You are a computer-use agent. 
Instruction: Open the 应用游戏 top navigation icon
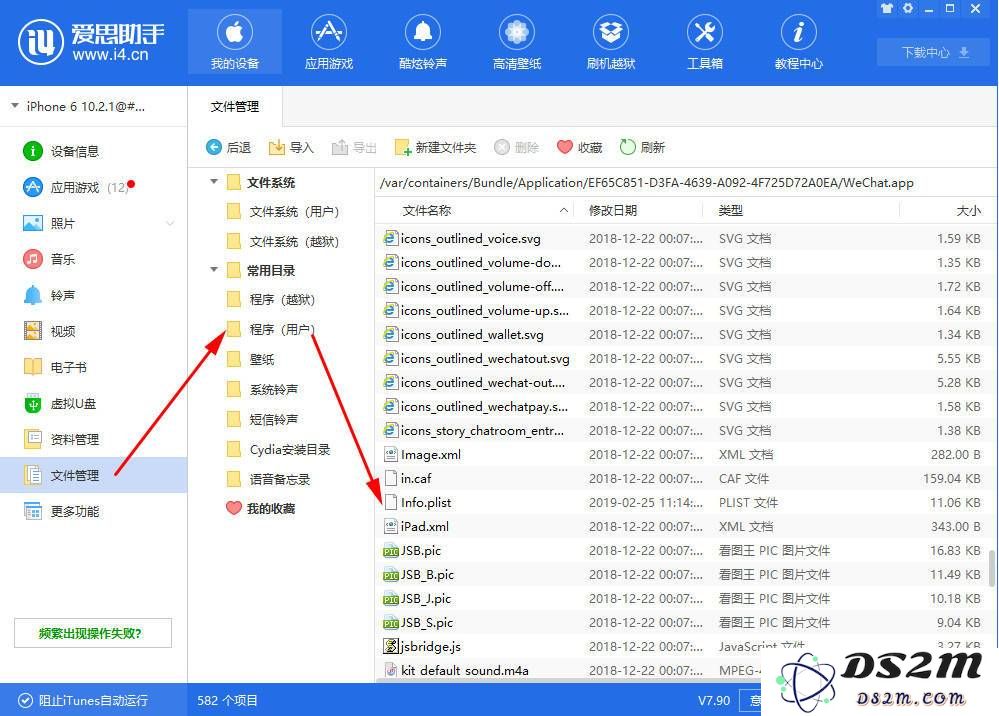tap(329, 42)
